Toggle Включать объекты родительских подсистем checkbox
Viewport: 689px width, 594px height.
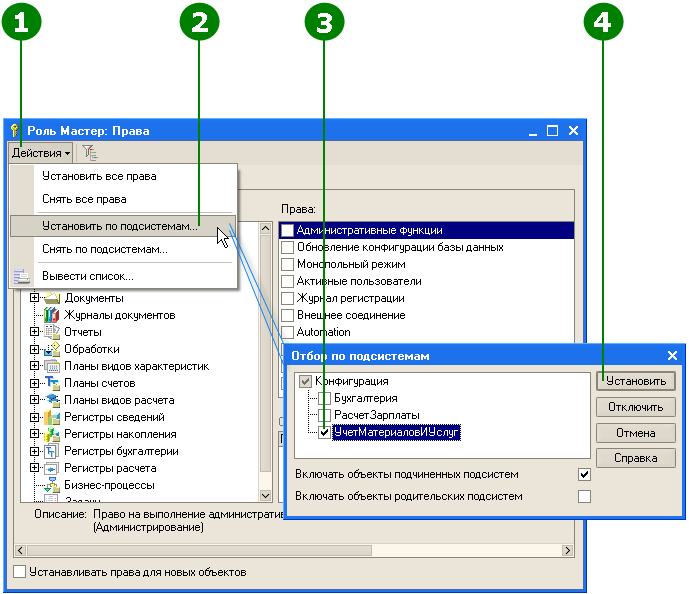(x=584, y=496)
